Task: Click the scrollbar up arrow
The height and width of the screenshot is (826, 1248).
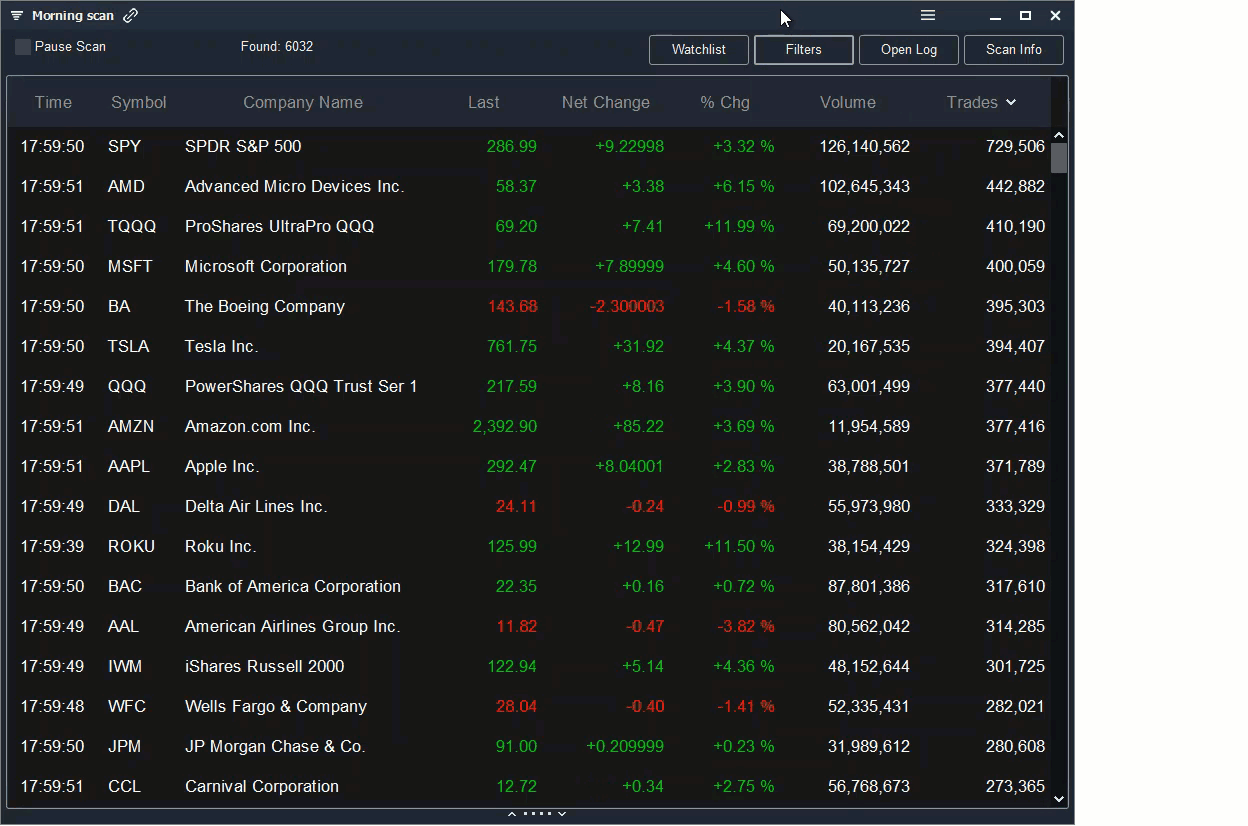Action: (x=1059, y=133)
